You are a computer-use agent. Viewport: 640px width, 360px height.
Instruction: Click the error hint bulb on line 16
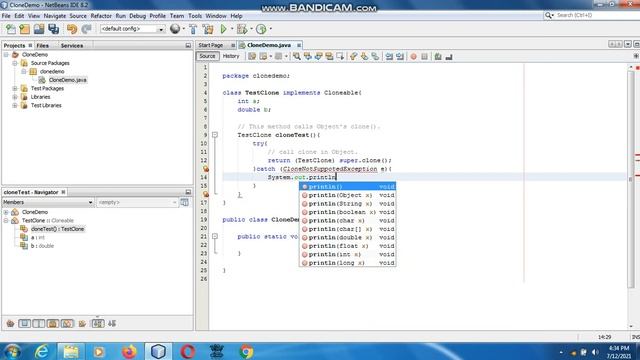point(206,194)
